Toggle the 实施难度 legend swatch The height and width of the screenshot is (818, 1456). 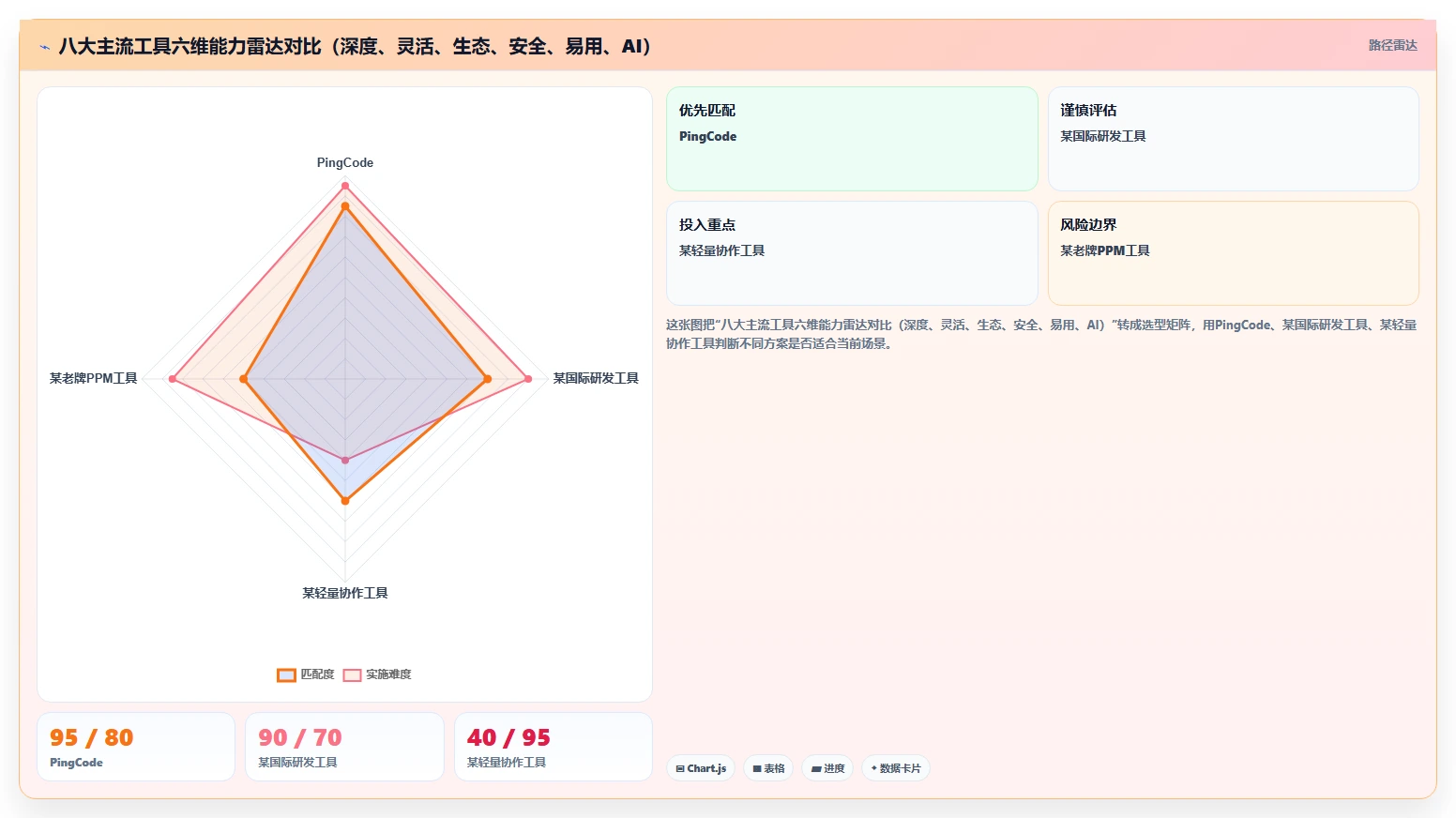352,675
